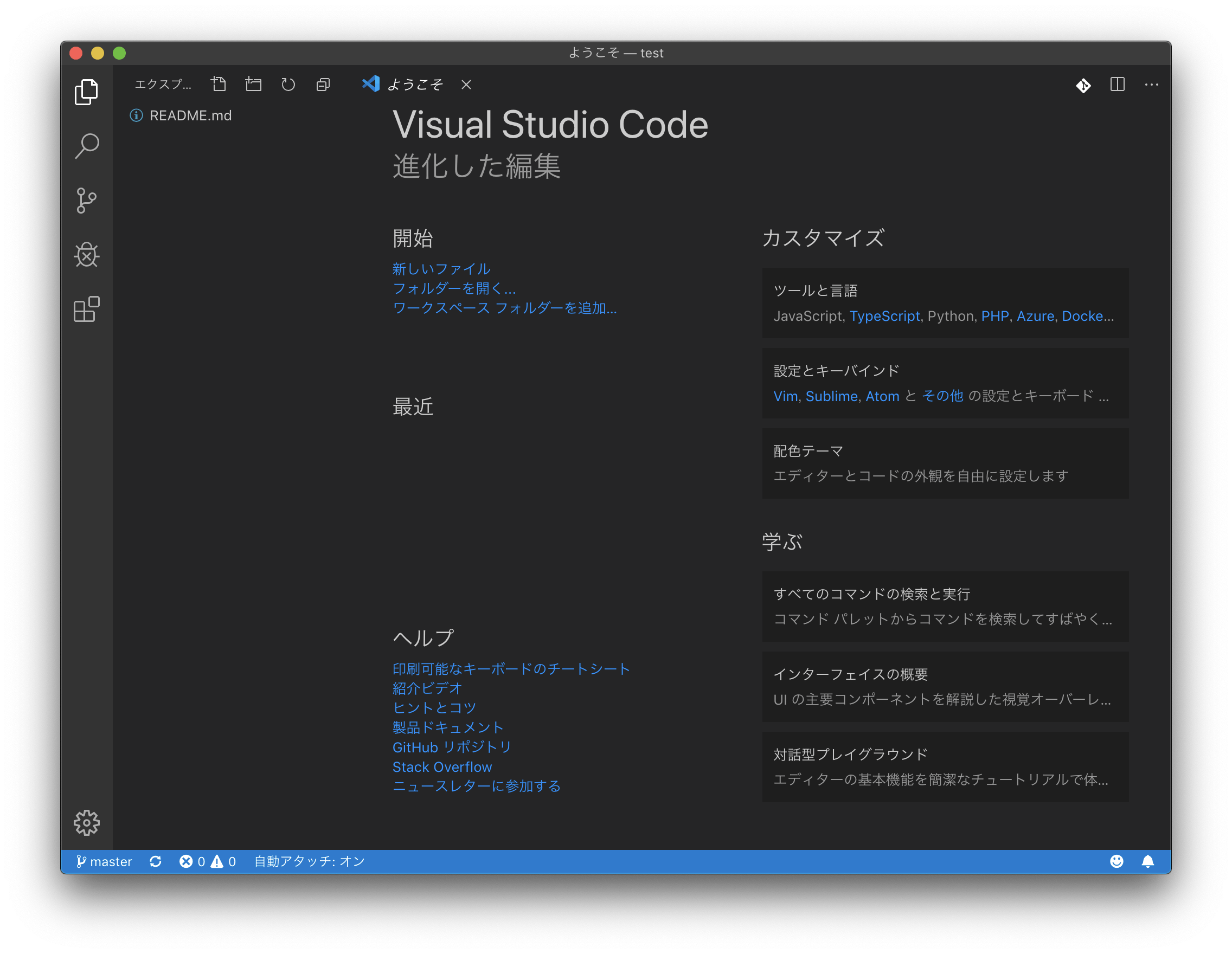Create a new file using the Explorer toolbar icon
The image size is (1232, 954).
[x=219, y=83]
